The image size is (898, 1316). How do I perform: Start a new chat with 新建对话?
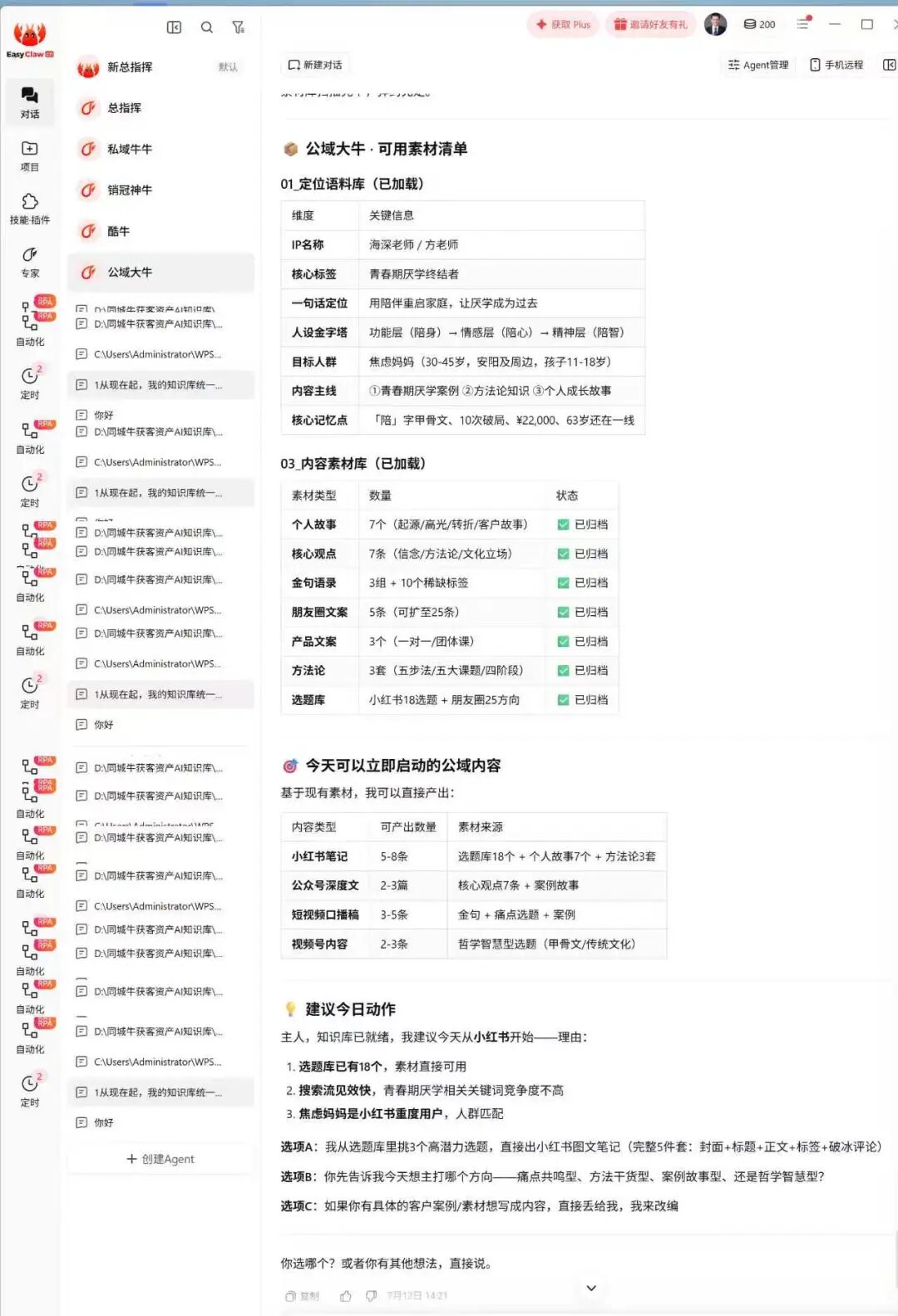[x=315, y=65]
